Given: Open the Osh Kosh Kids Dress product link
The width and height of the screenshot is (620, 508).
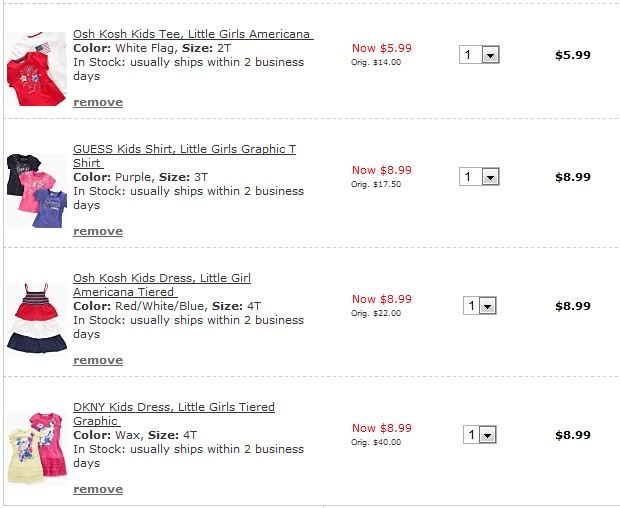Looking at the screenshot, I should pyautogui.click(x=162, y=278).
